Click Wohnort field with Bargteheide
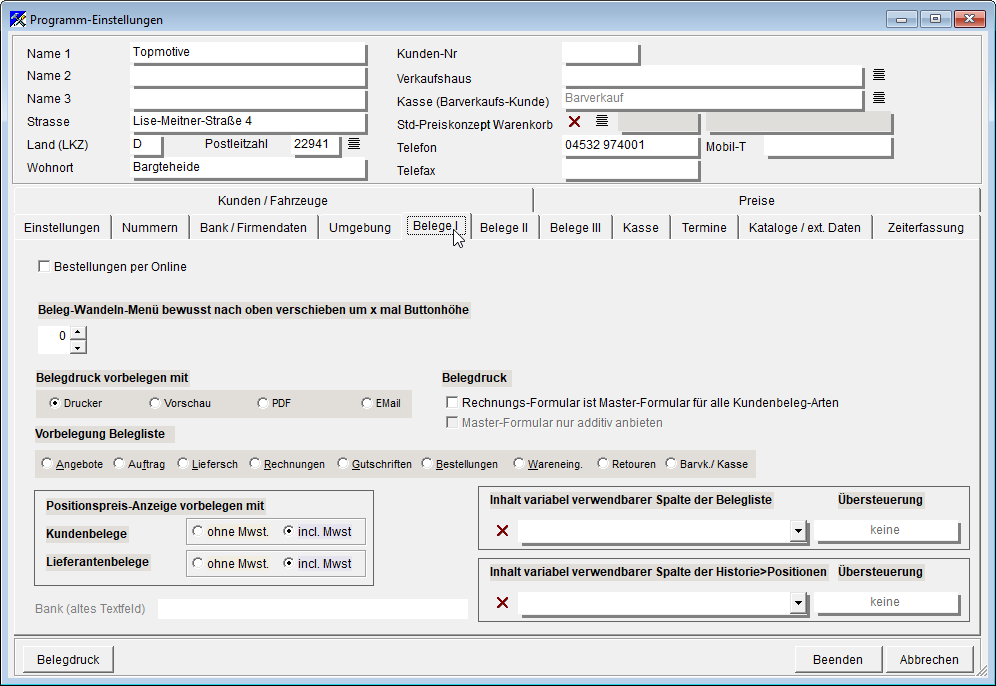This screenshot has height=686, width=996. pyautogui.click(x=248, y=168)
